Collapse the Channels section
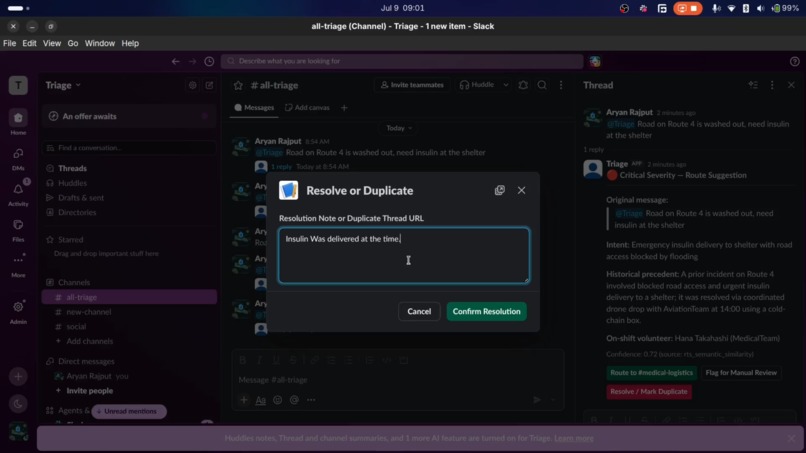Viewport: 806px width, 453px height. click(74, 282)
